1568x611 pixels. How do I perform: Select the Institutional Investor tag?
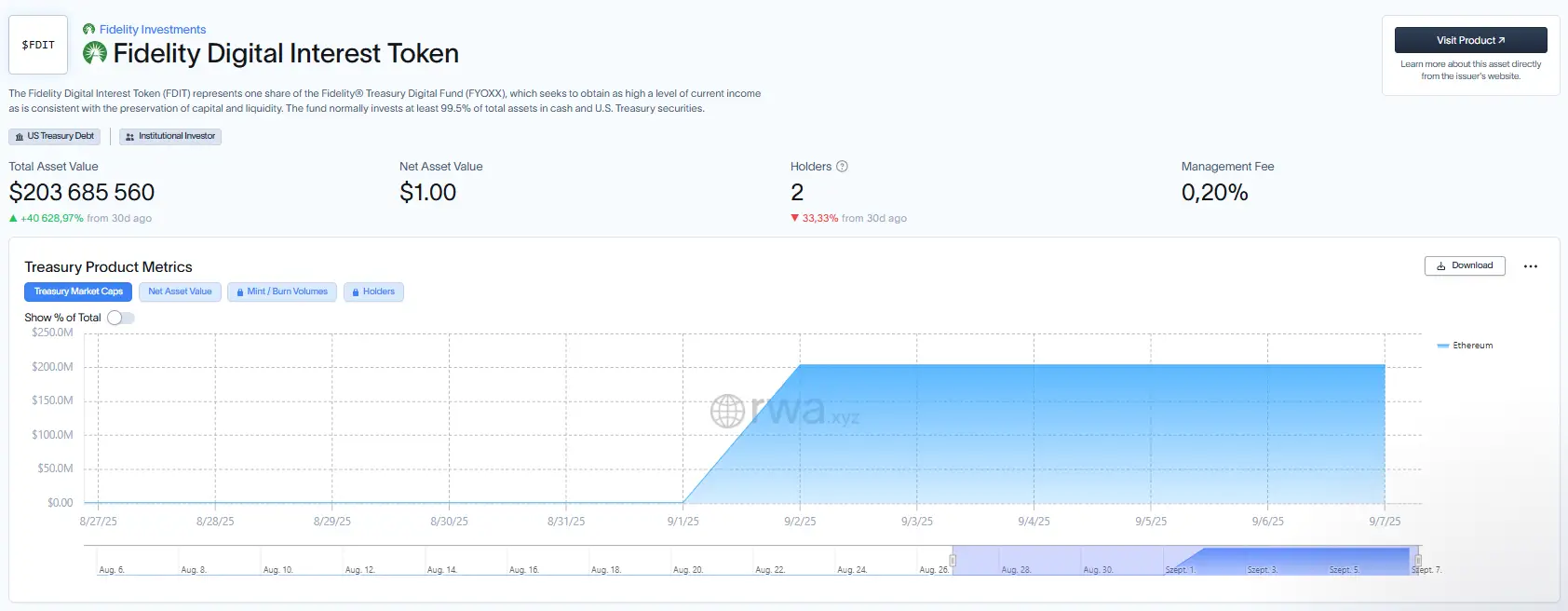[170, 136]
